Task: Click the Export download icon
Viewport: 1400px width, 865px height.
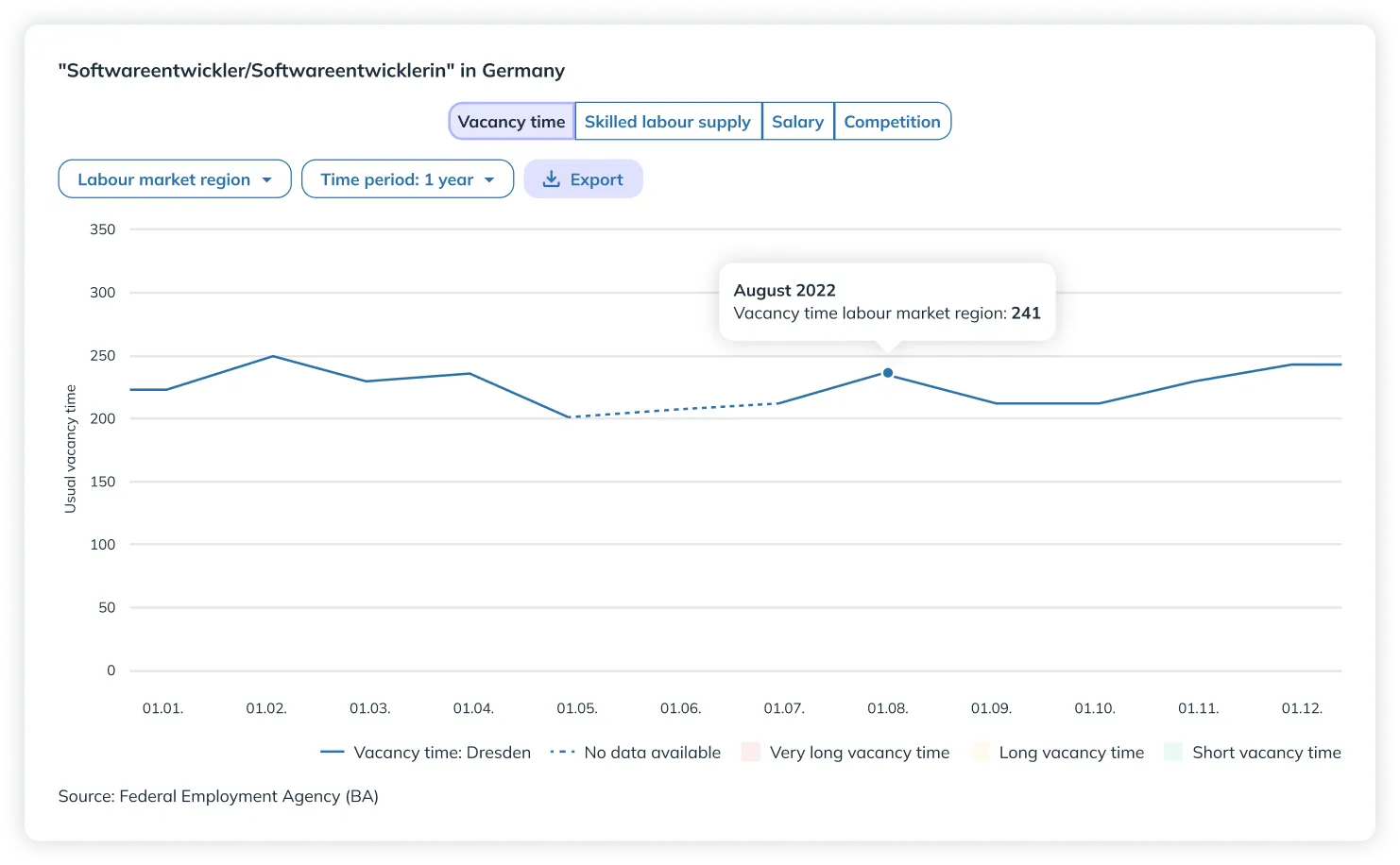Action: point(551,179)
